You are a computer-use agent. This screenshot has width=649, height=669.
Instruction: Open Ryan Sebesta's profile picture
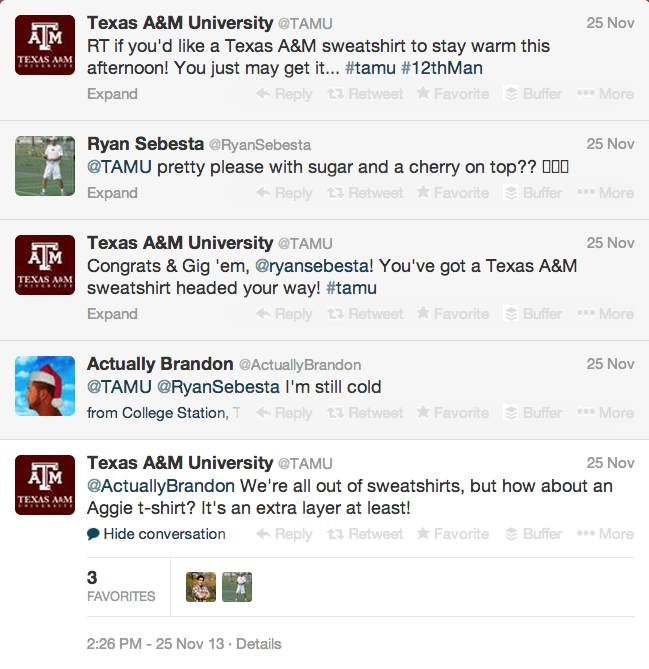(x=45, y=165)
